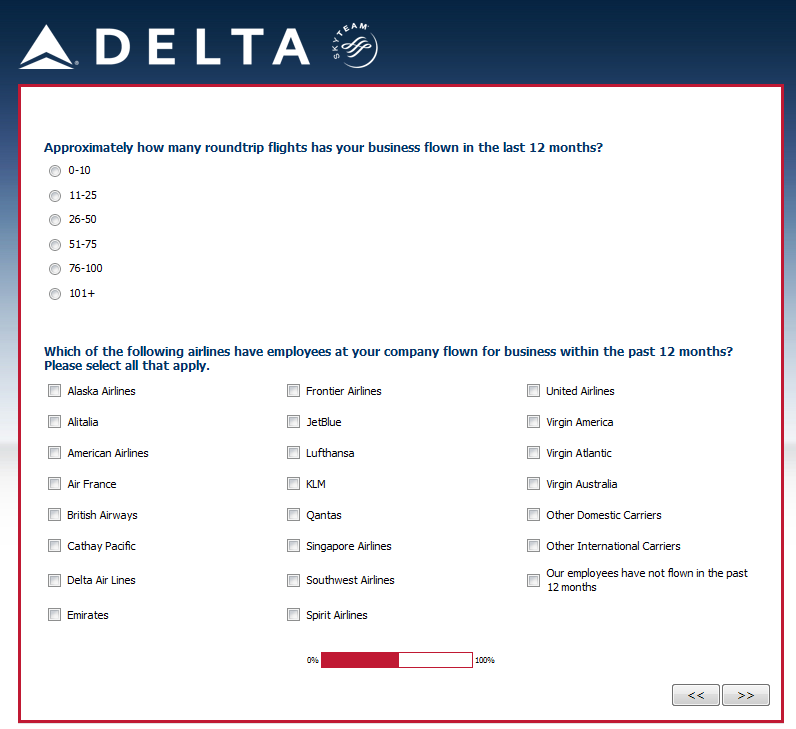Choose the 26-50 flights radio button
This screenshot has height=729, width=796.
coord(55,220)
